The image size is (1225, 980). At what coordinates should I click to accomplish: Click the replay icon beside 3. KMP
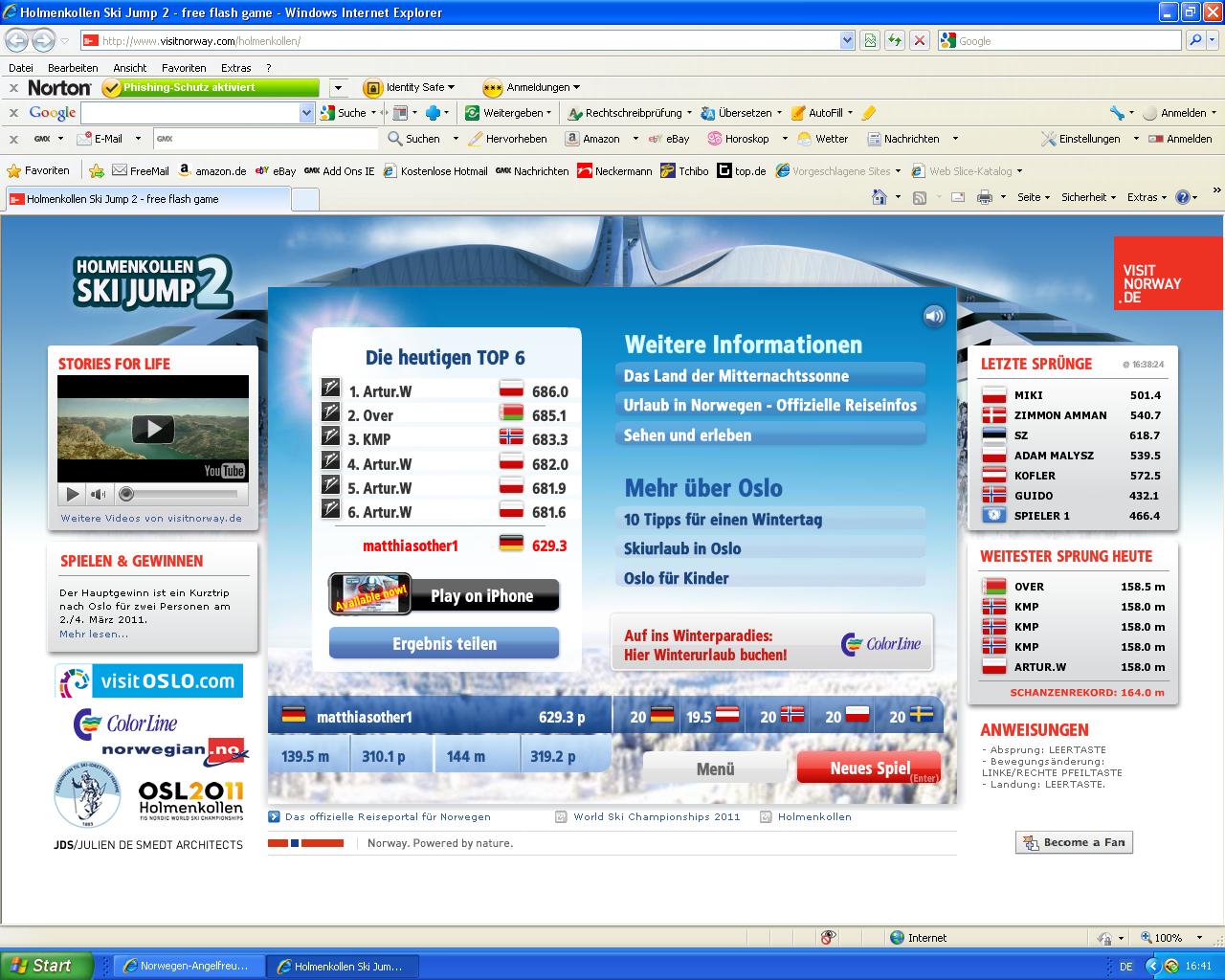pos(330,436)
